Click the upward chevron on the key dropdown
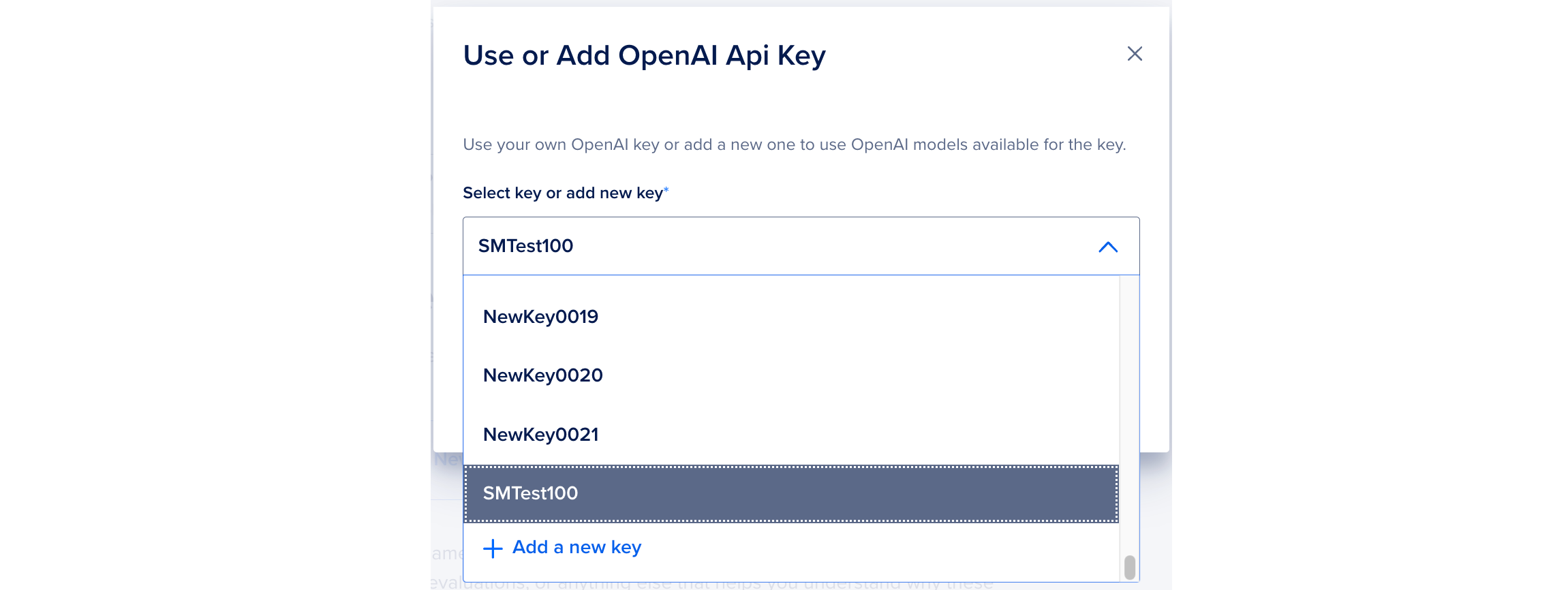This screenshot has width=1568, height=590. point(1108,246)
